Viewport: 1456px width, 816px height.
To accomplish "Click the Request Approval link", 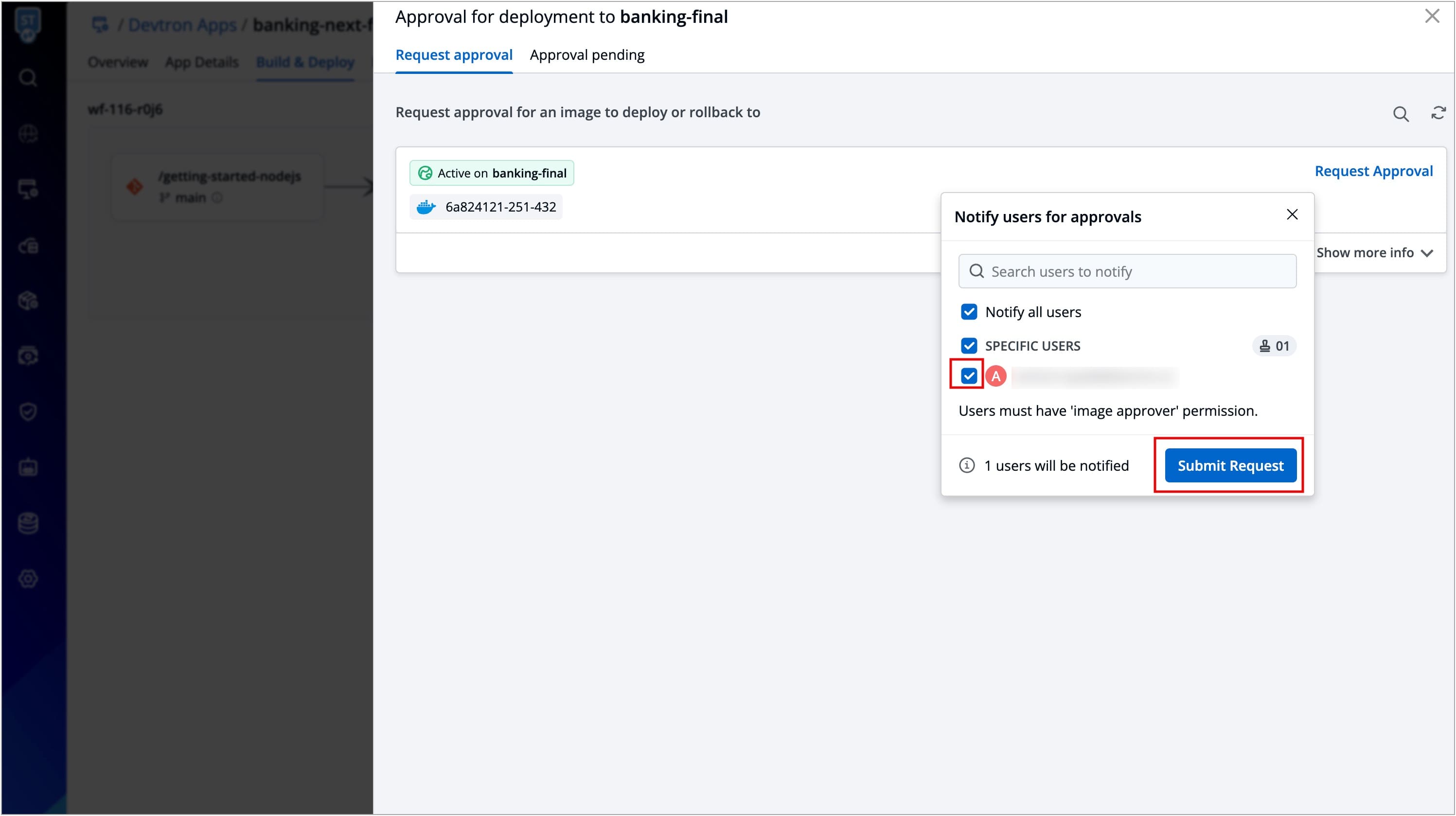I will pyautogui.click(x=1373, y=171).
